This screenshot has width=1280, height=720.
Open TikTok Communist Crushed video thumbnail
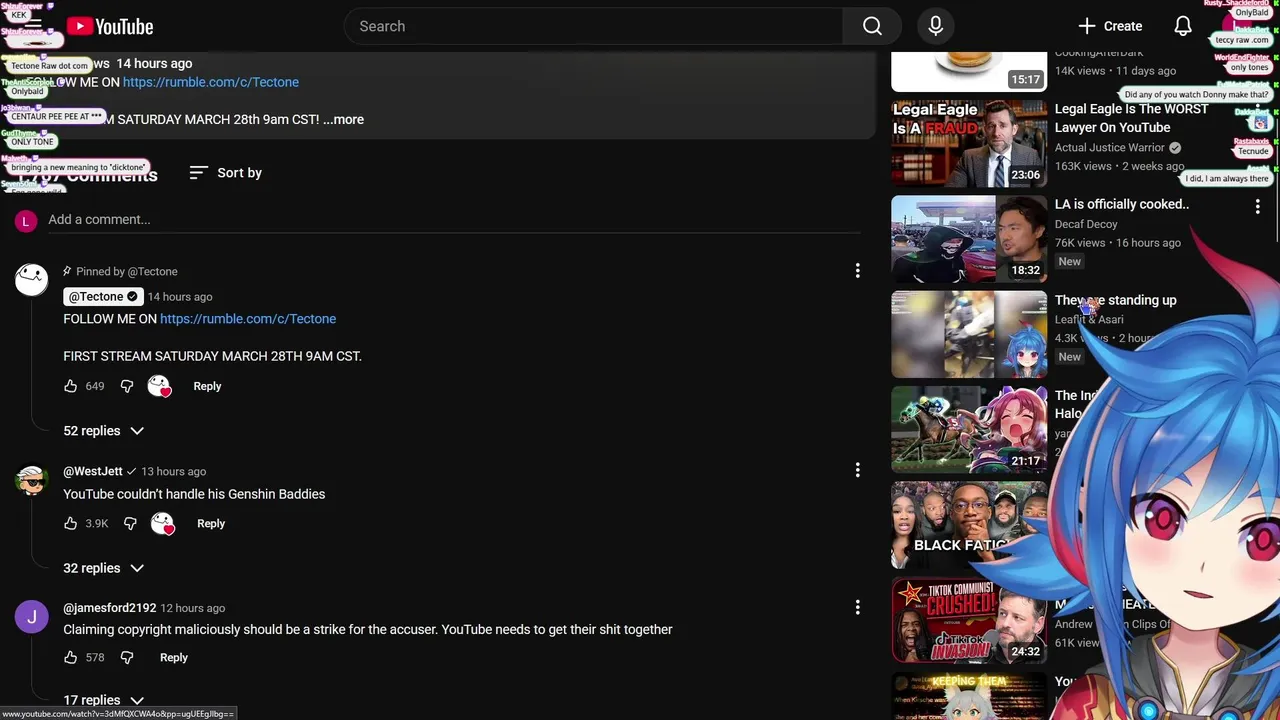[969, 620]
